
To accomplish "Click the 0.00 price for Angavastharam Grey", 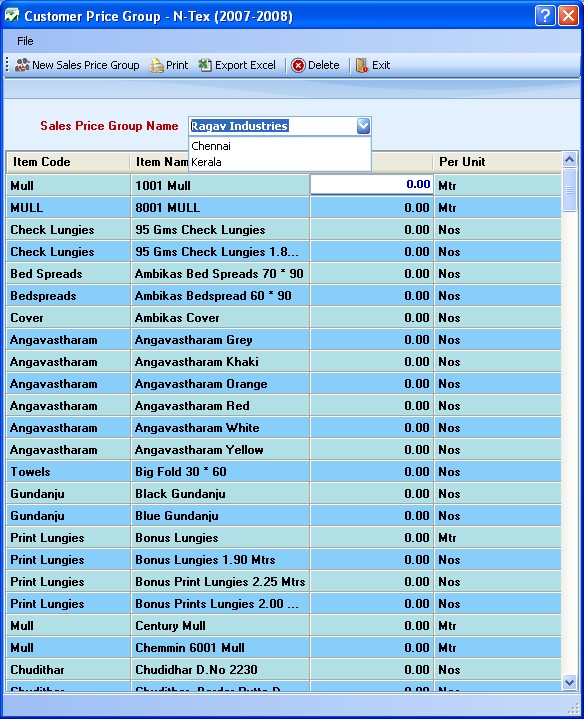I will coord(372,340).
